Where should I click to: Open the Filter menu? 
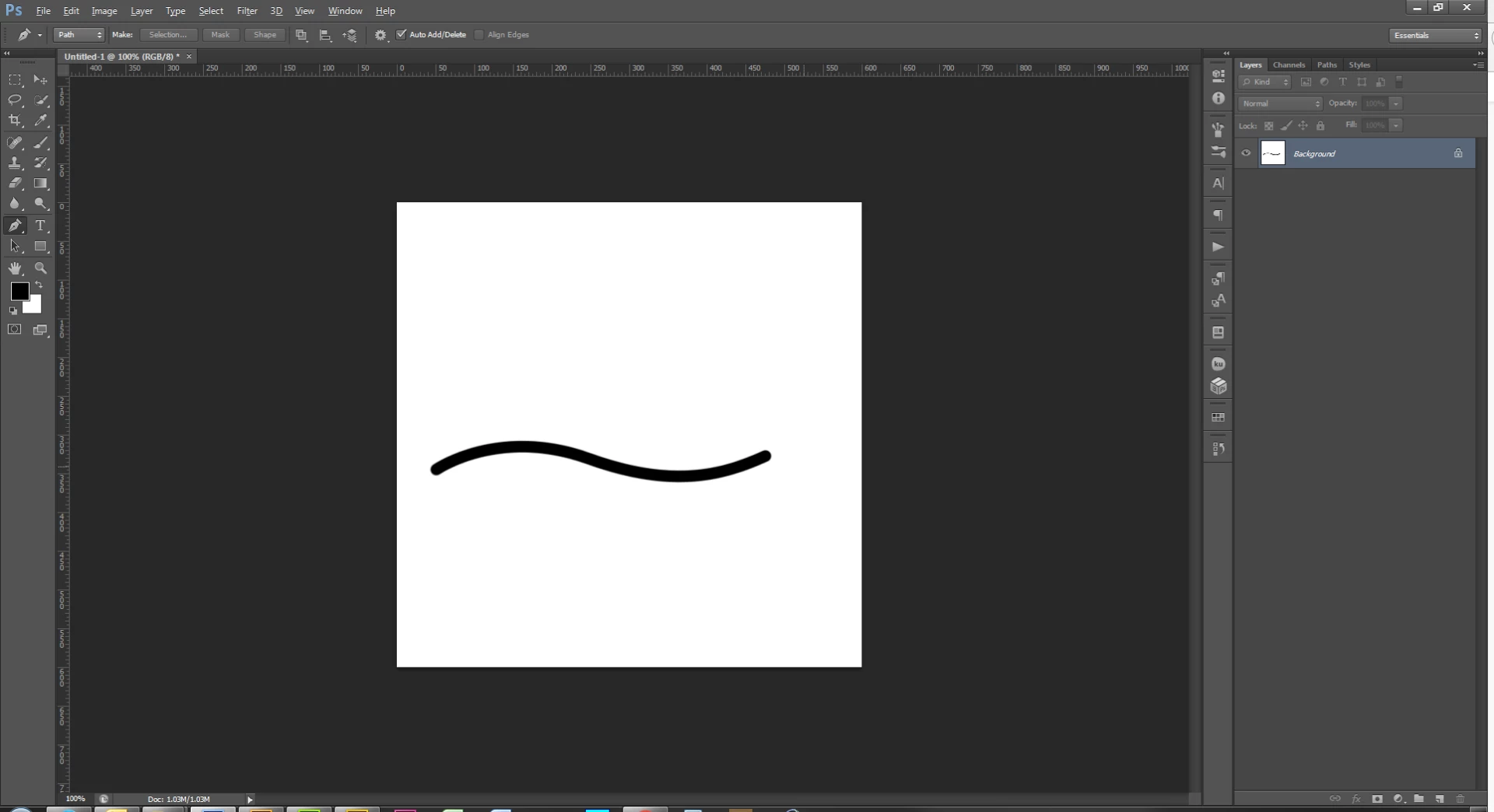point(247,11)
